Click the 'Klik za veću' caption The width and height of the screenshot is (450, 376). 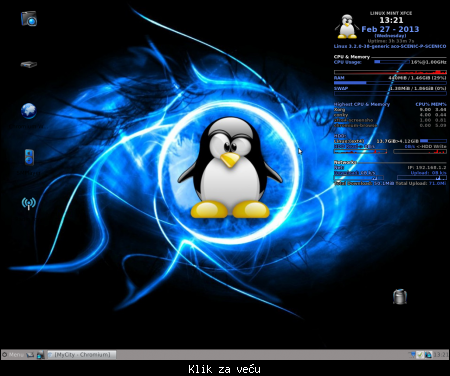click(224, 369)
